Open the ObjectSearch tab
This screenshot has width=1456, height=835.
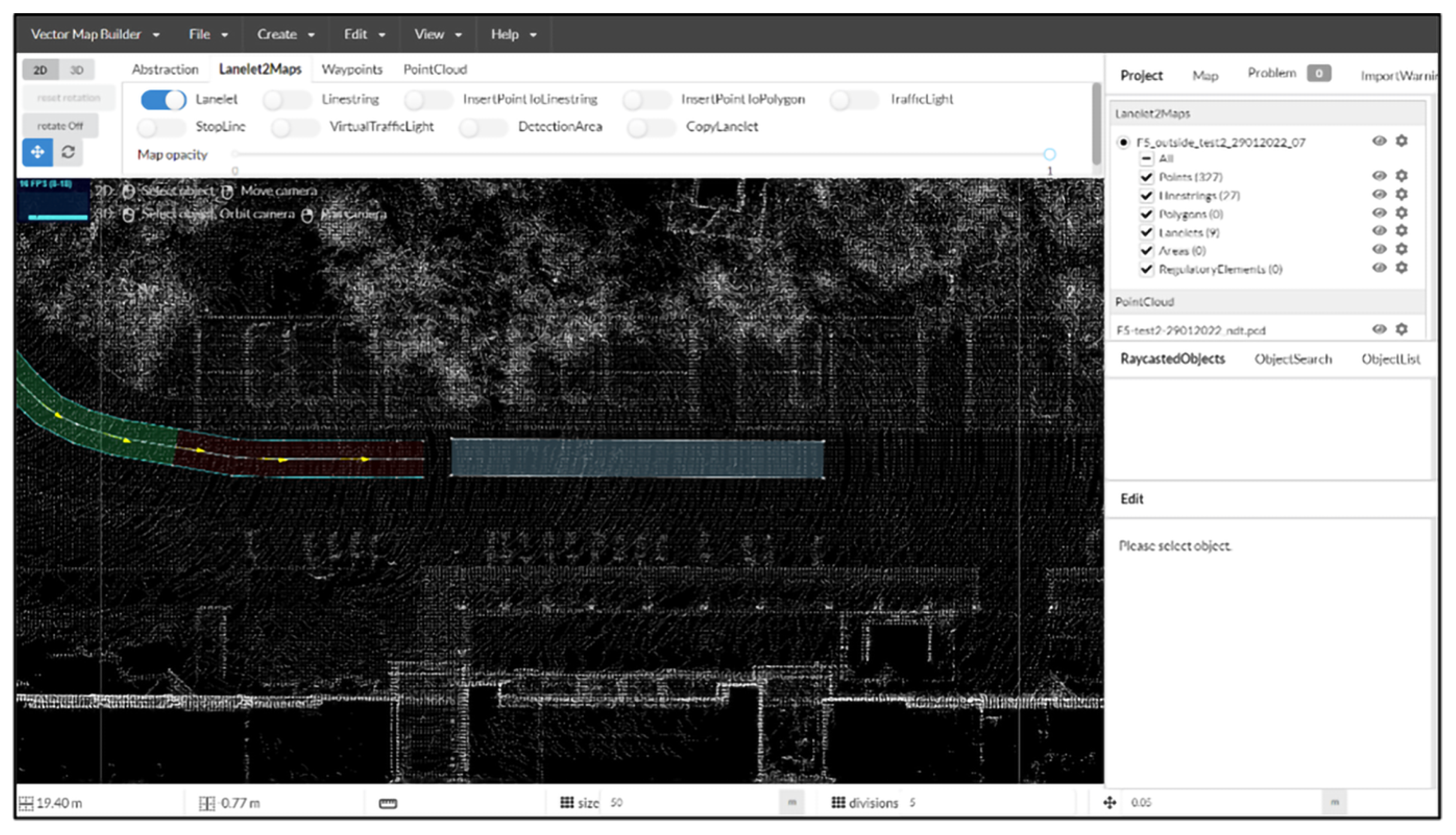point(1293,359)
